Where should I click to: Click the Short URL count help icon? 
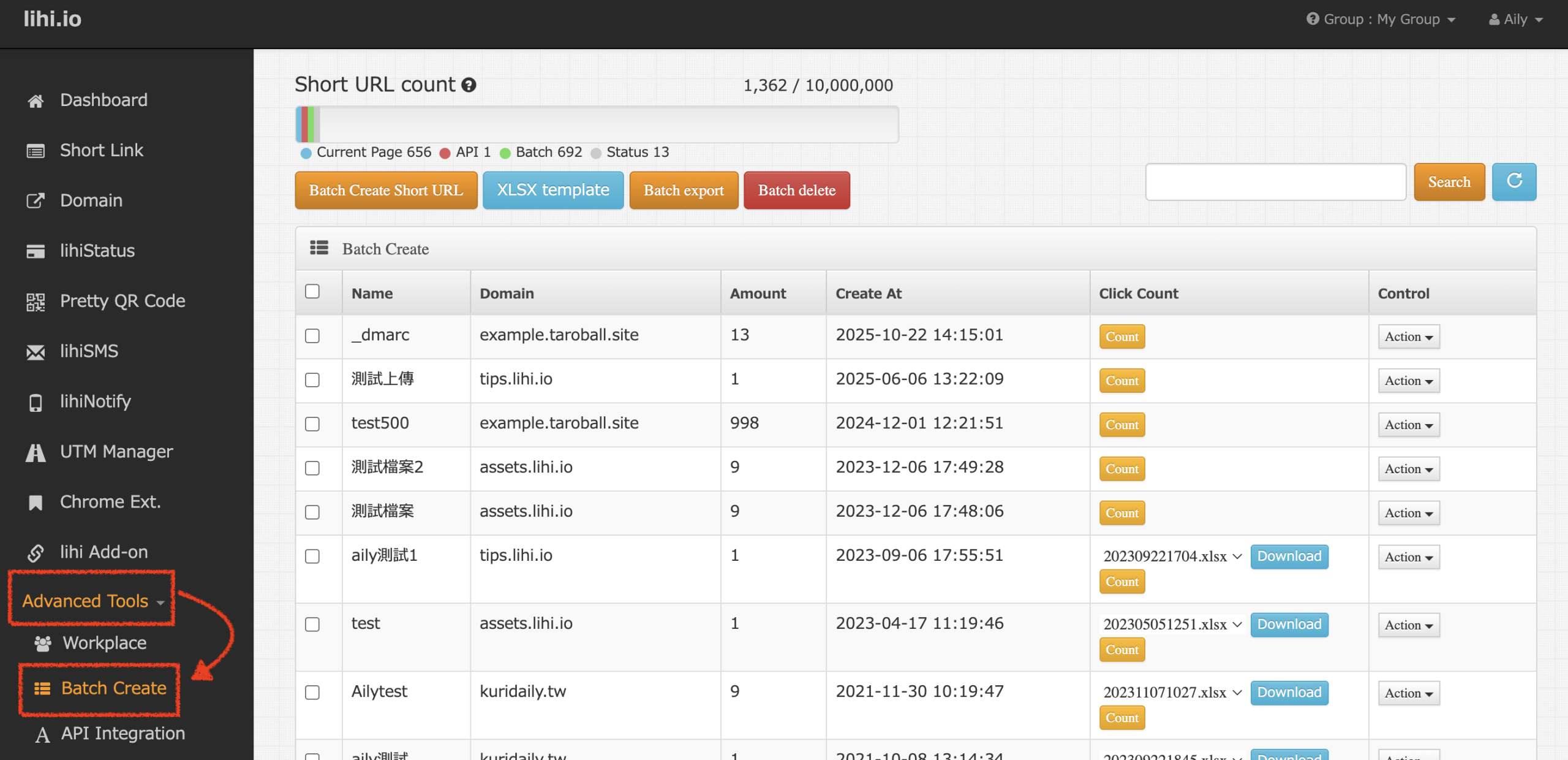click(x=469, y=85)
